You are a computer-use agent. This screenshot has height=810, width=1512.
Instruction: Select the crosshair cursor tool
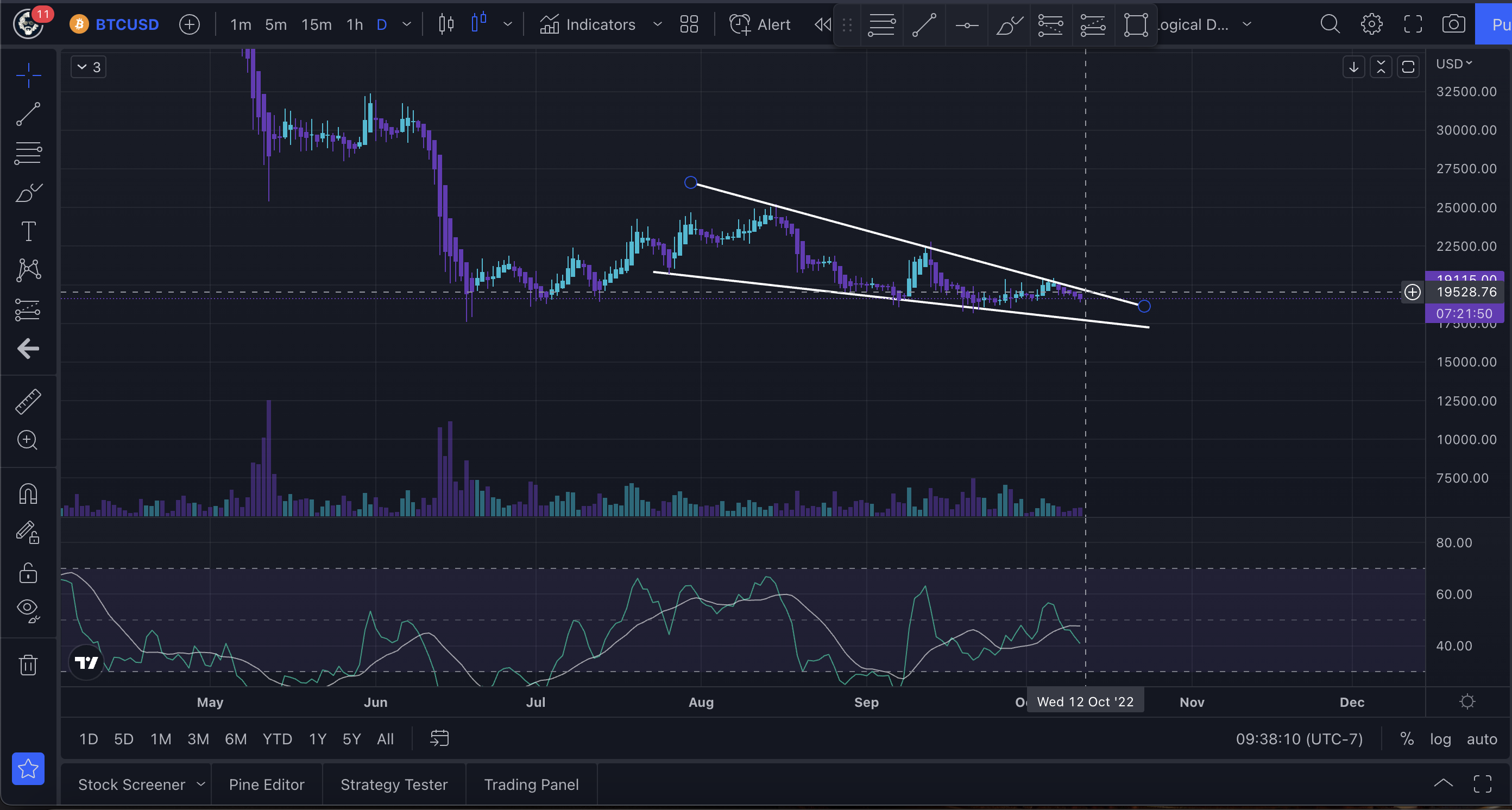point(28,75)
